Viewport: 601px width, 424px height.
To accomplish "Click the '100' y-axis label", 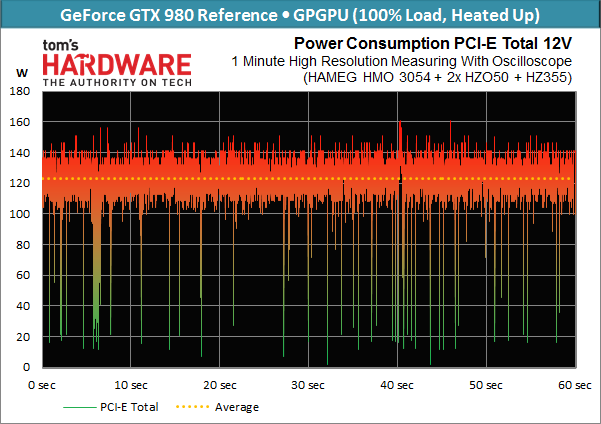I will click(20, 214).
